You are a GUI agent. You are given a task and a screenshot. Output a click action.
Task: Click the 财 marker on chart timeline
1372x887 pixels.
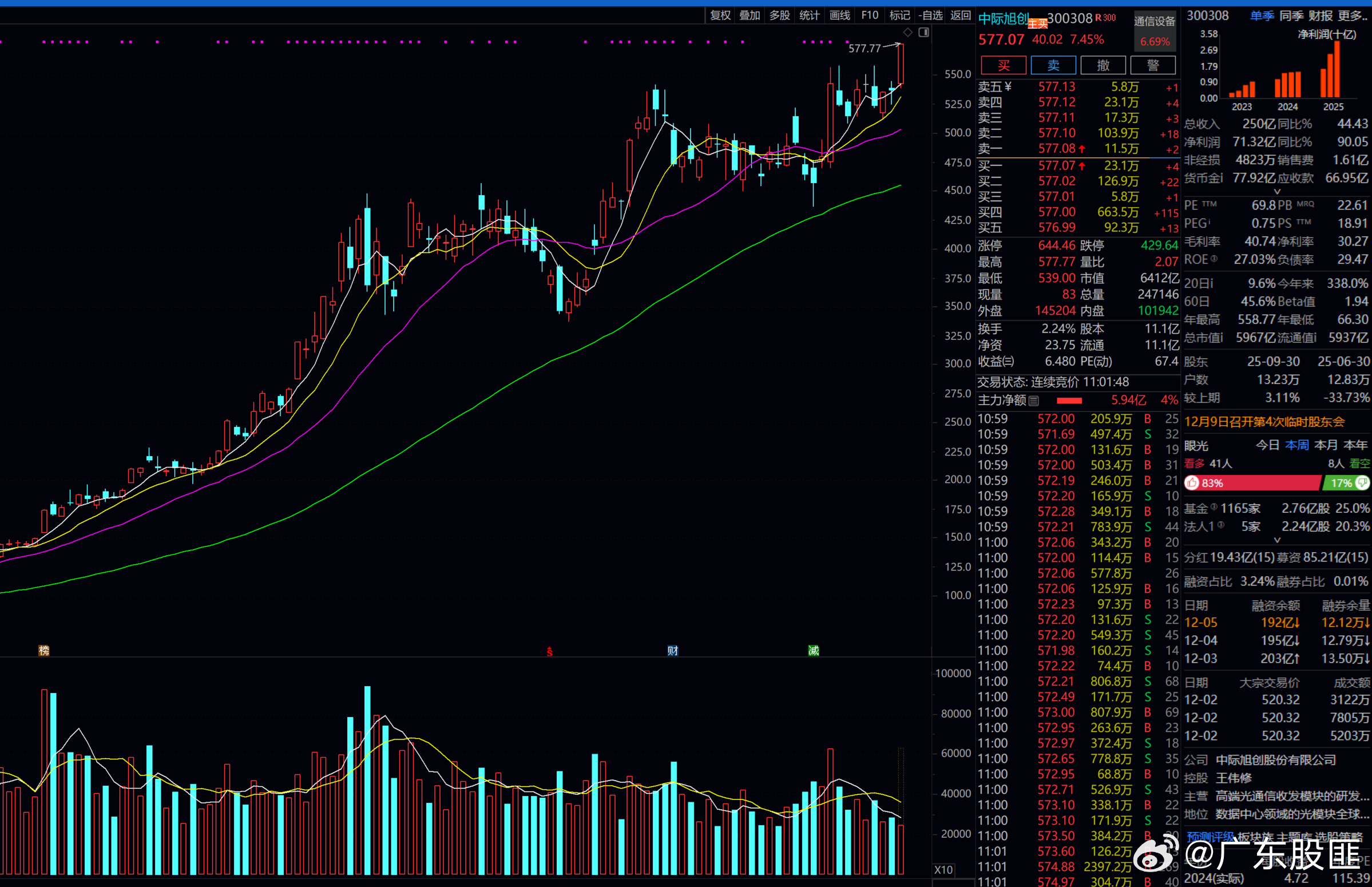pyautogui.click(x=672, y=650)
